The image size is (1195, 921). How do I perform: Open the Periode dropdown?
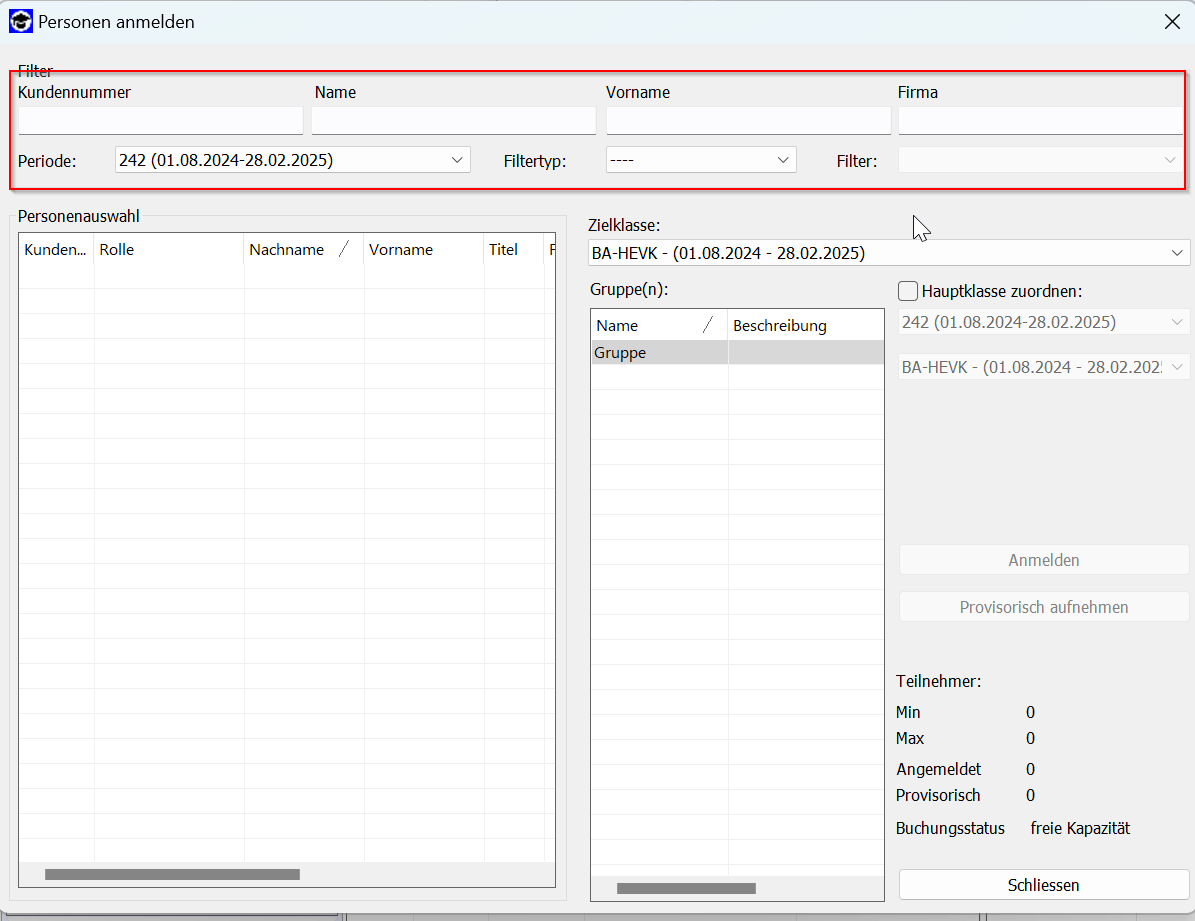point(292,160)
